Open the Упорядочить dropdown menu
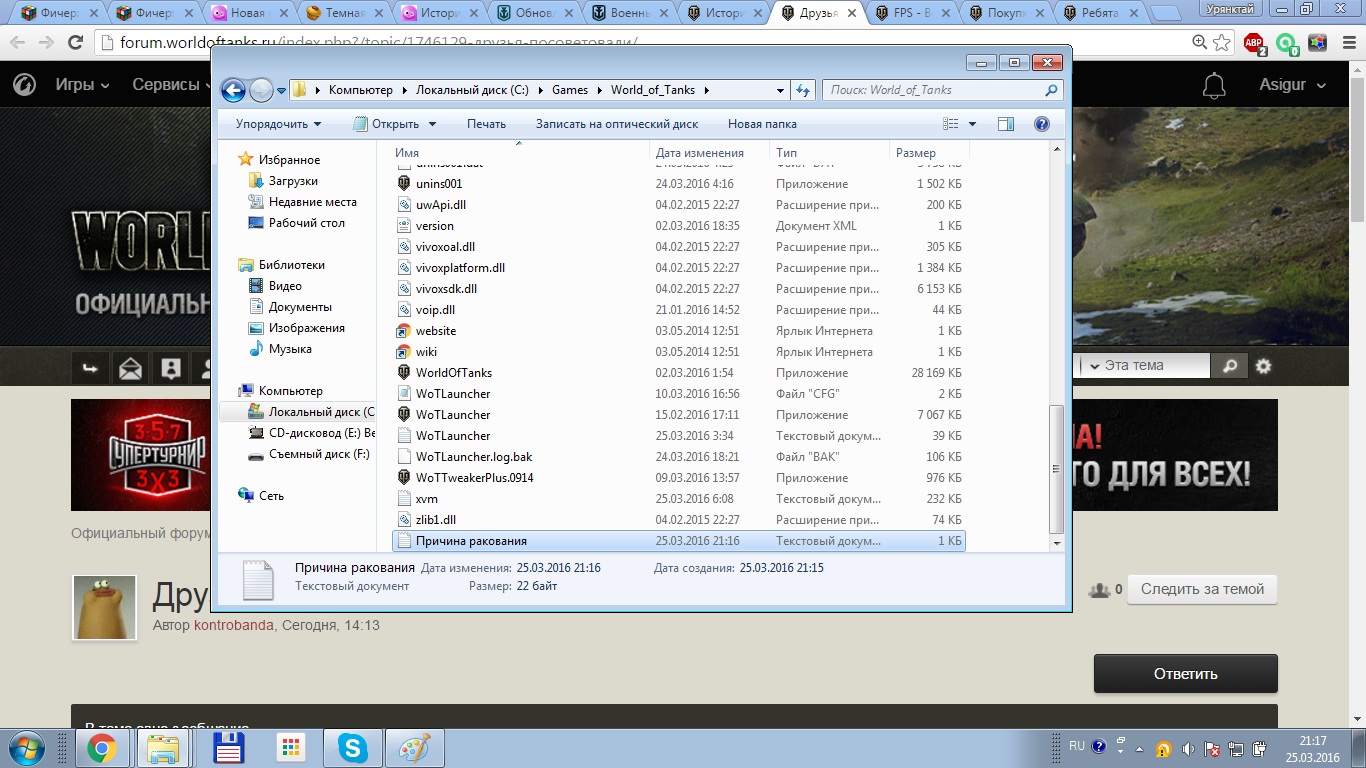The height and width of the screenshot is (768, 1366). (x=278, y=124)
